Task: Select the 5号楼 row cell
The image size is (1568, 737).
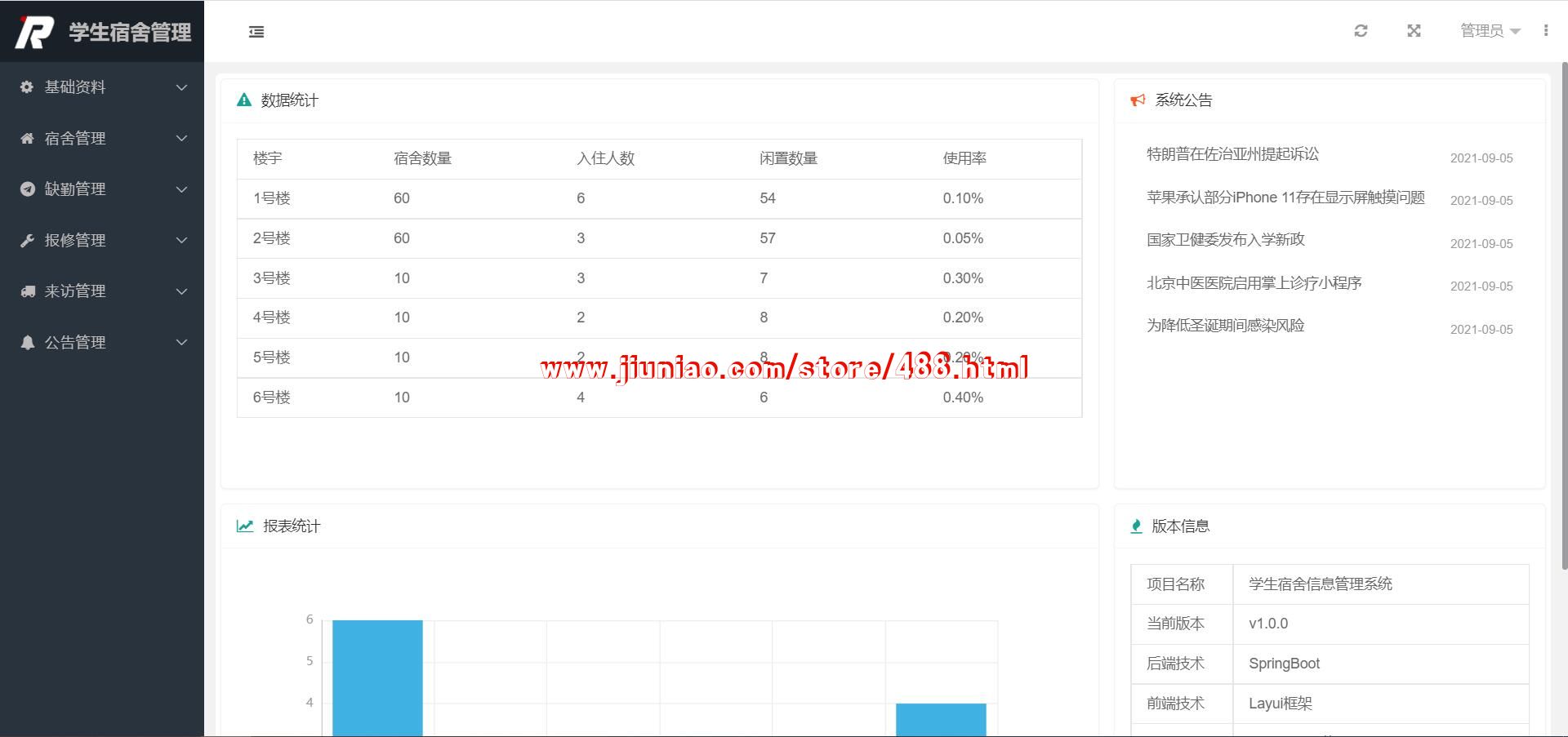Action: tap(272, 357)
